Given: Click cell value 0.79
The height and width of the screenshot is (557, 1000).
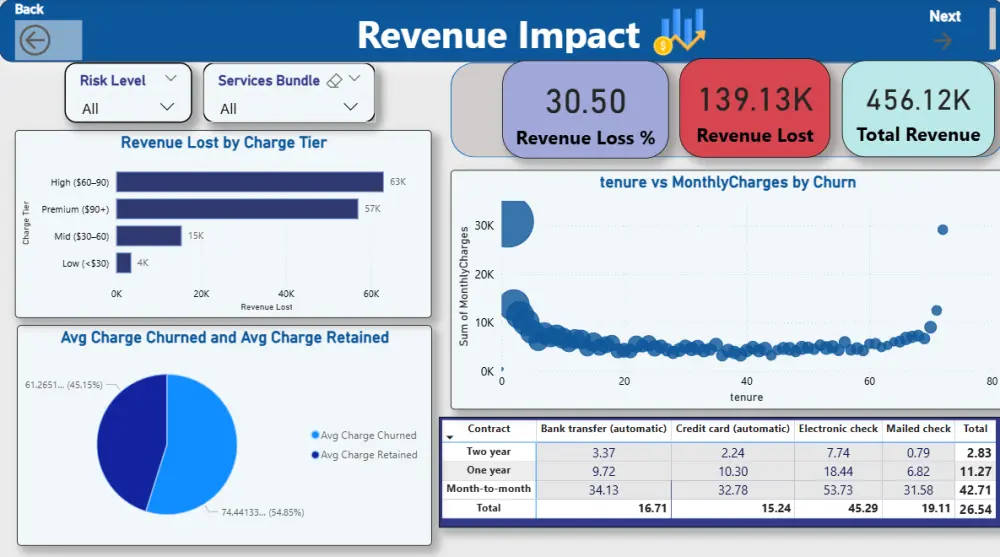Looking at the screenshot, I should point(918,453).
